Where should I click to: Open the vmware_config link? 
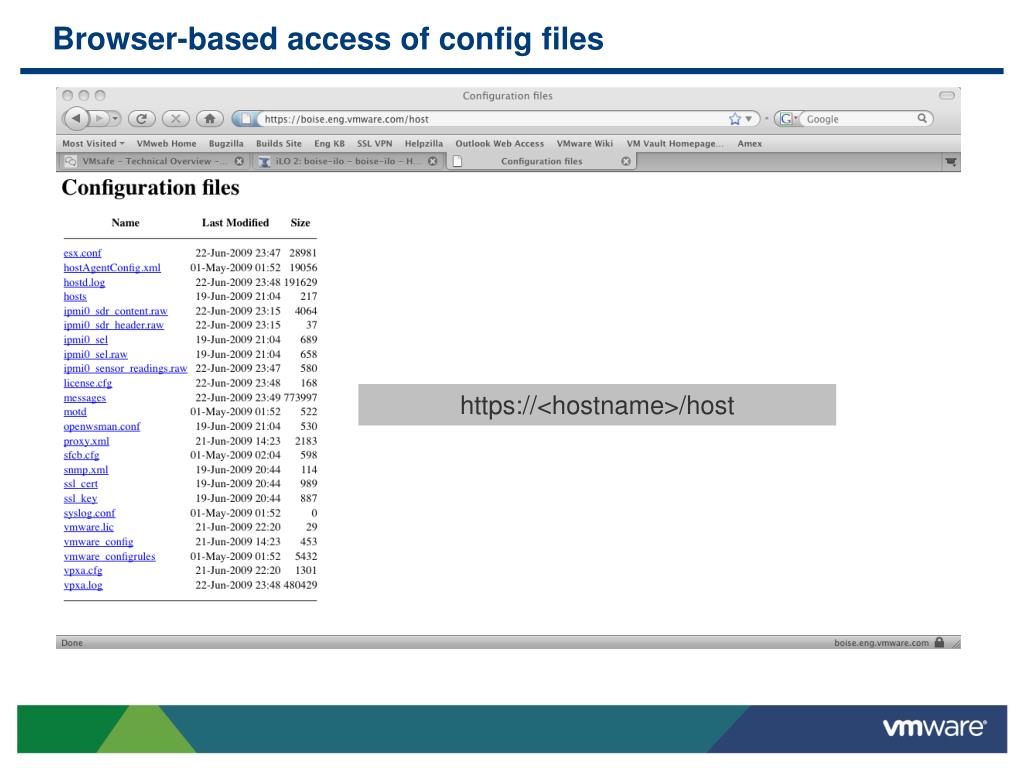99,542
